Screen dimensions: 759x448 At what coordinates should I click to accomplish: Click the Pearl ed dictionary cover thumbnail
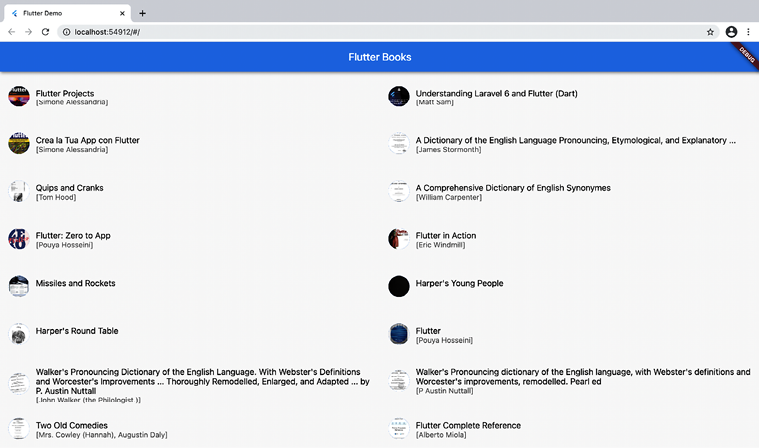point(399,381)
